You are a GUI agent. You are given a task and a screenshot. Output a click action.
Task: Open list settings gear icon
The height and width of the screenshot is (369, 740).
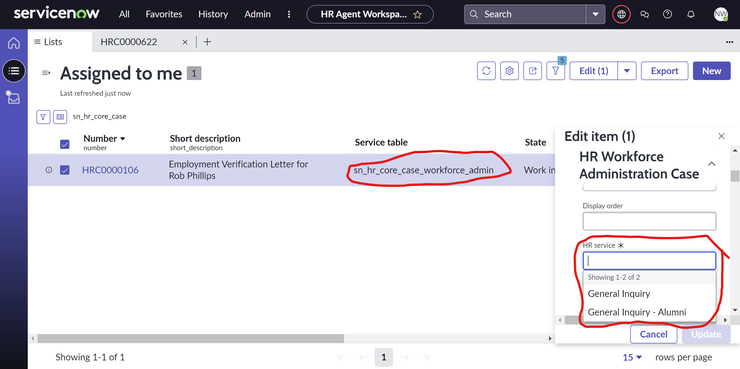[x=509, y=71]
